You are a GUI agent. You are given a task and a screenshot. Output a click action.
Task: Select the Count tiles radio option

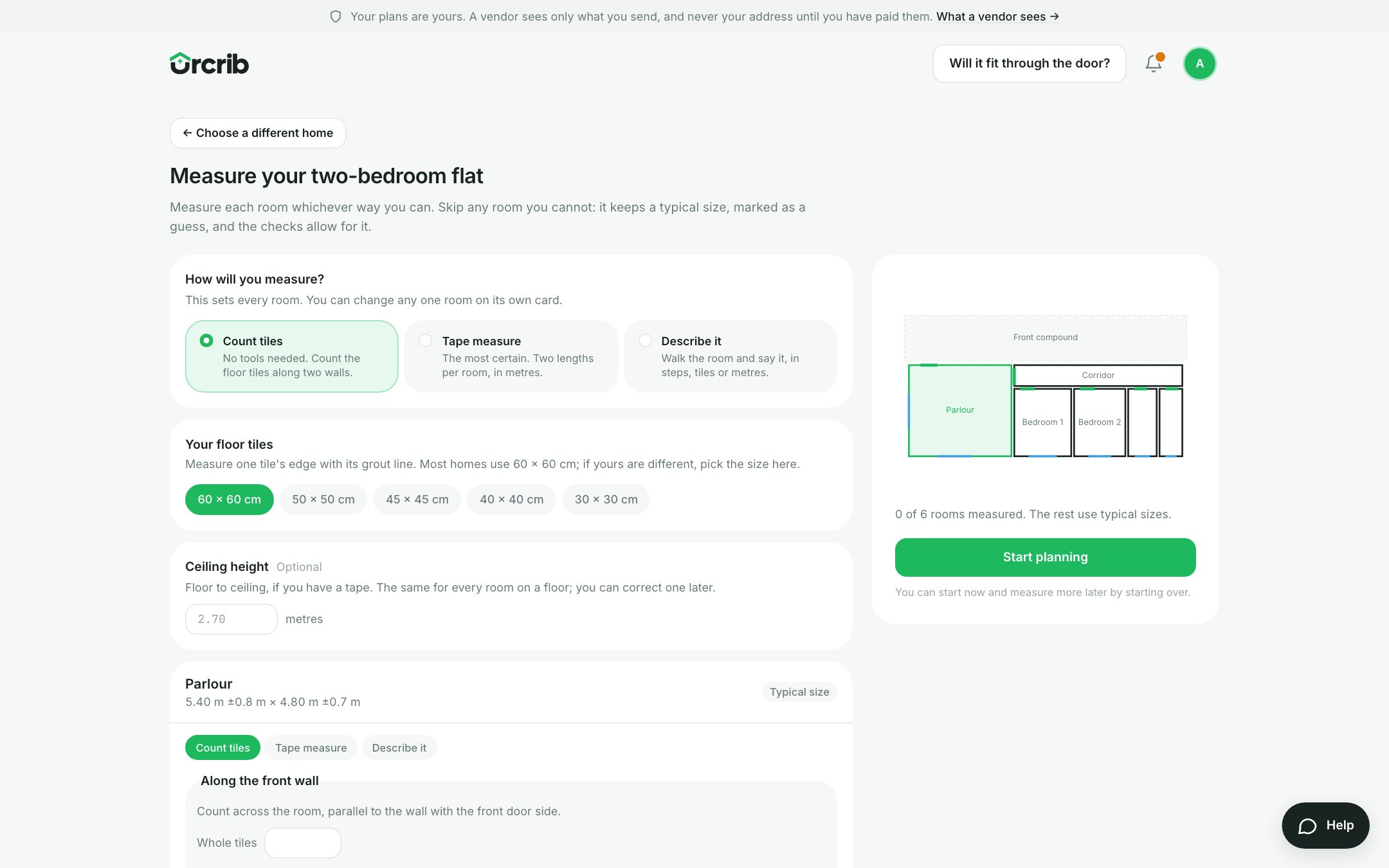(x=291, y=356)
